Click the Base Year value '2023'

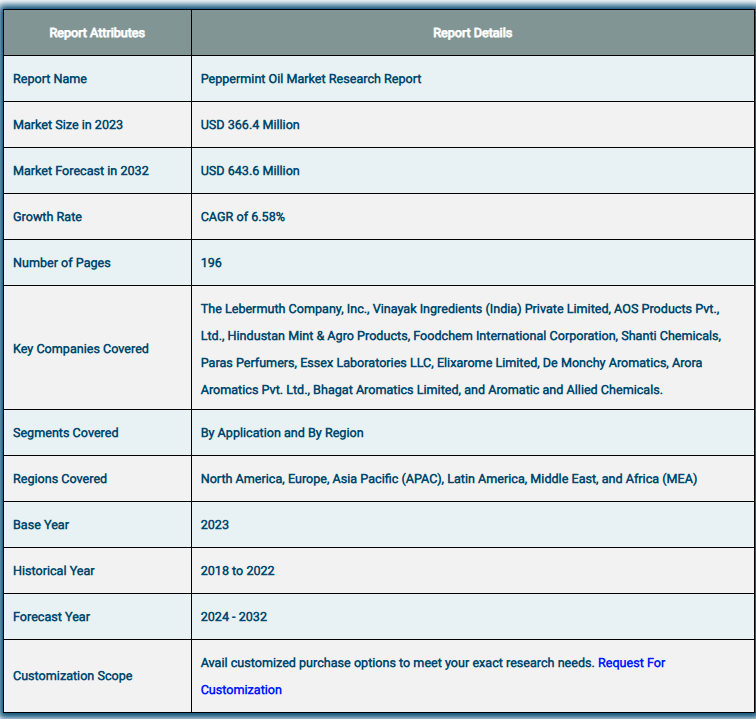(215, 525)
